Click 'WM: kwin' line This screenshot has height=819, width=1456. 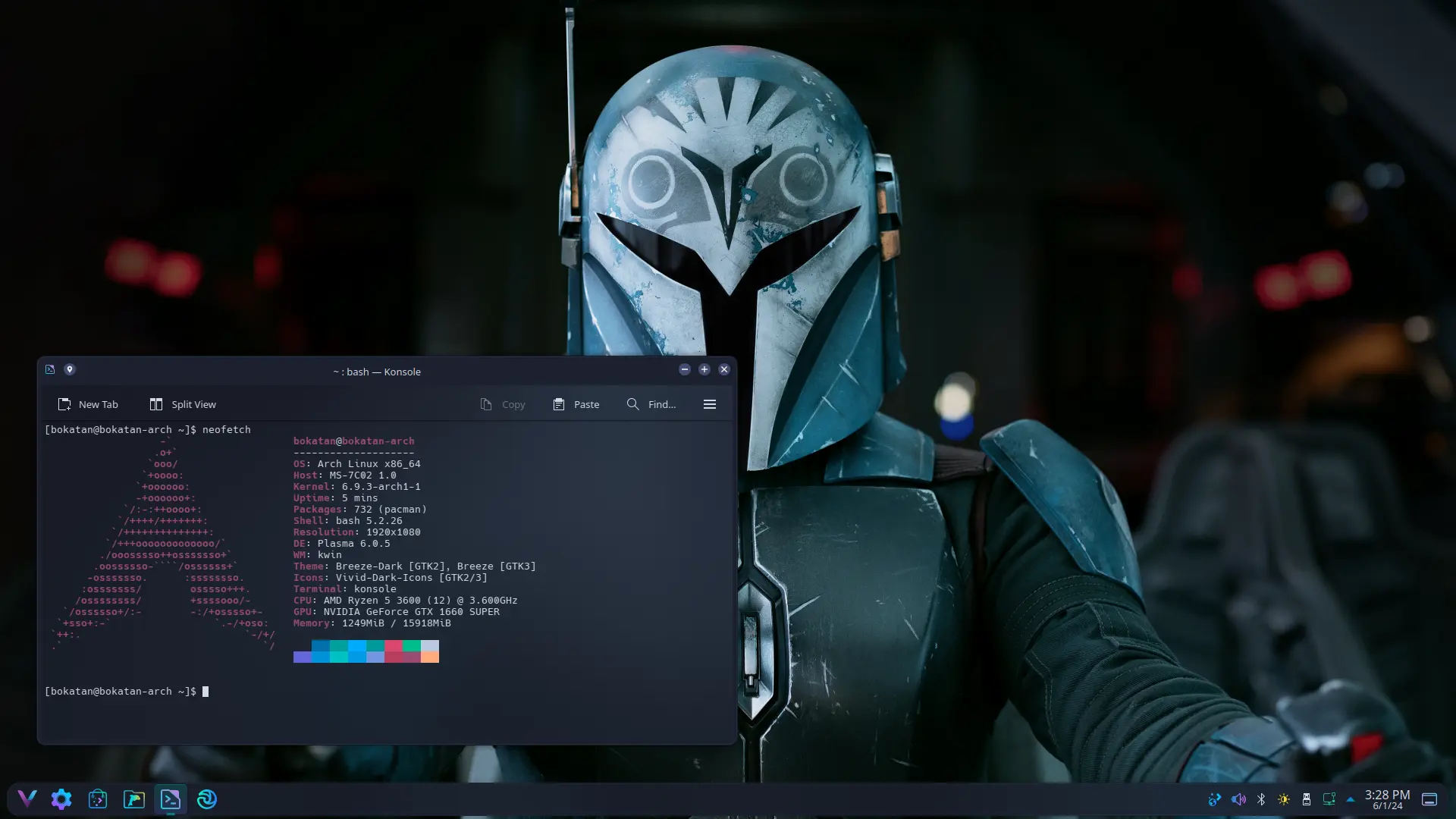[x=318, y=555]
